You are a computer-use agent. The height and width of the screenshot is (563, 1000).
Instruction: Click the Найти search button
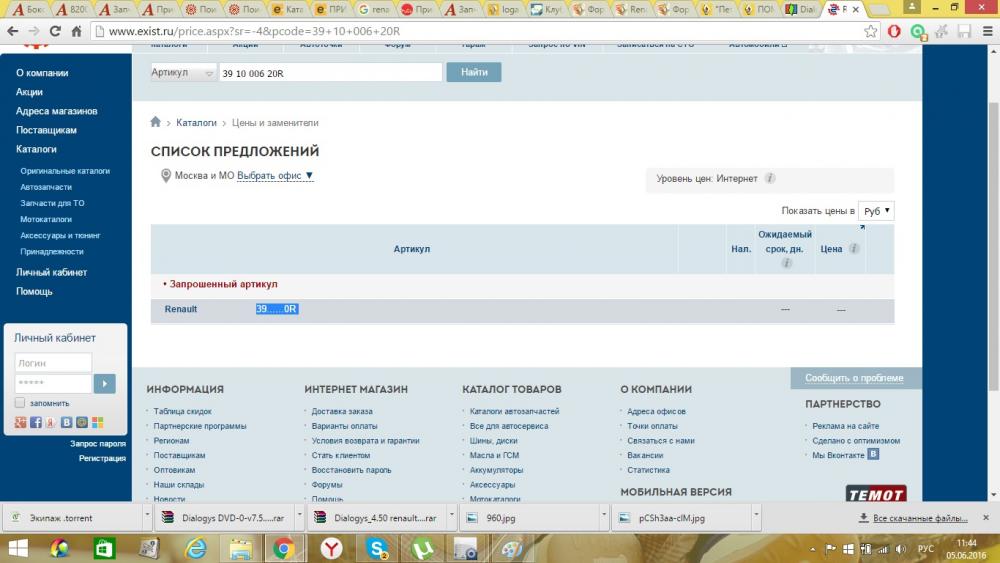click(x=474, y=72)
